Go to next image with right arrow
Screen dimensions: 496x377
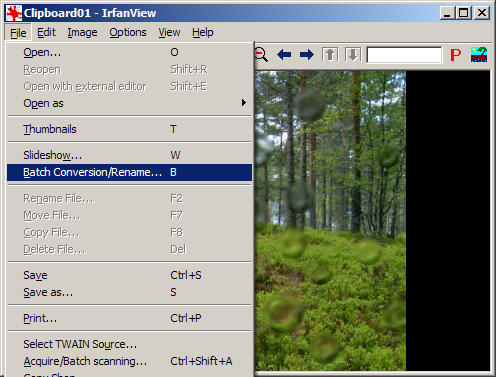point(307,54)
